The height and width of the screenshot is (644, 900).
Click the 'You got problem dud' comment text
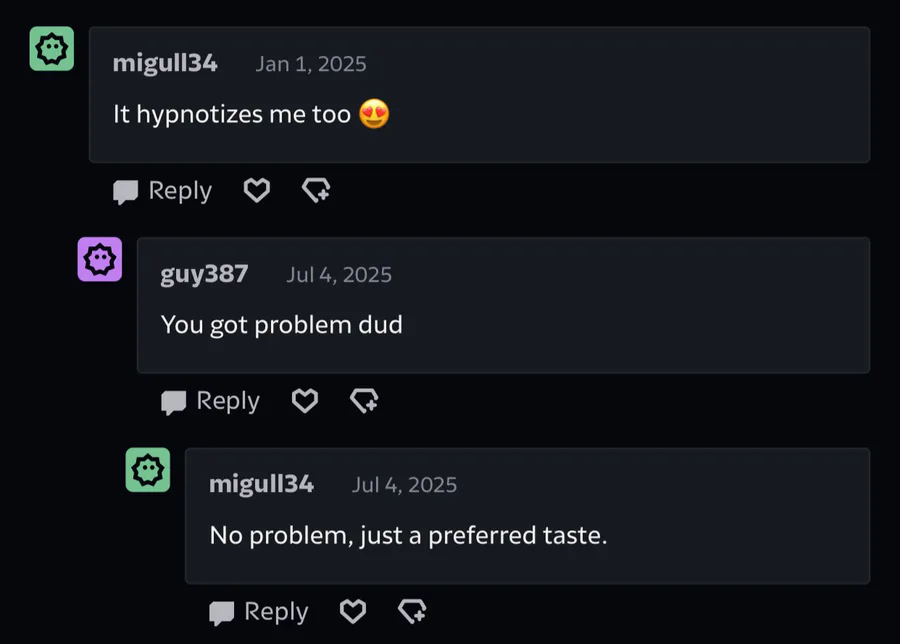[282, 325]
